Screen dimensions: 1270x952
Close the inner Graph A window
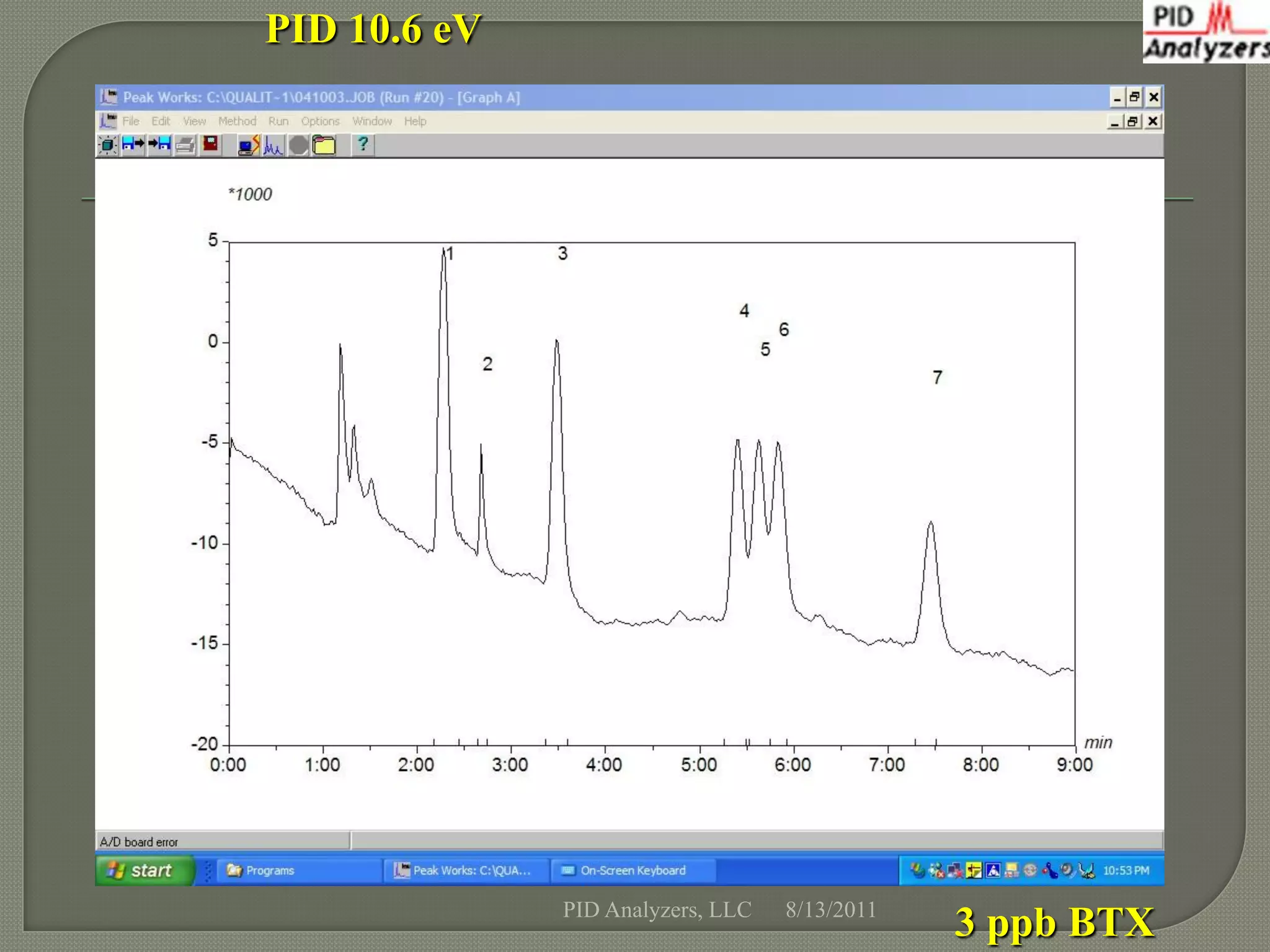(x=1153, y=121)
